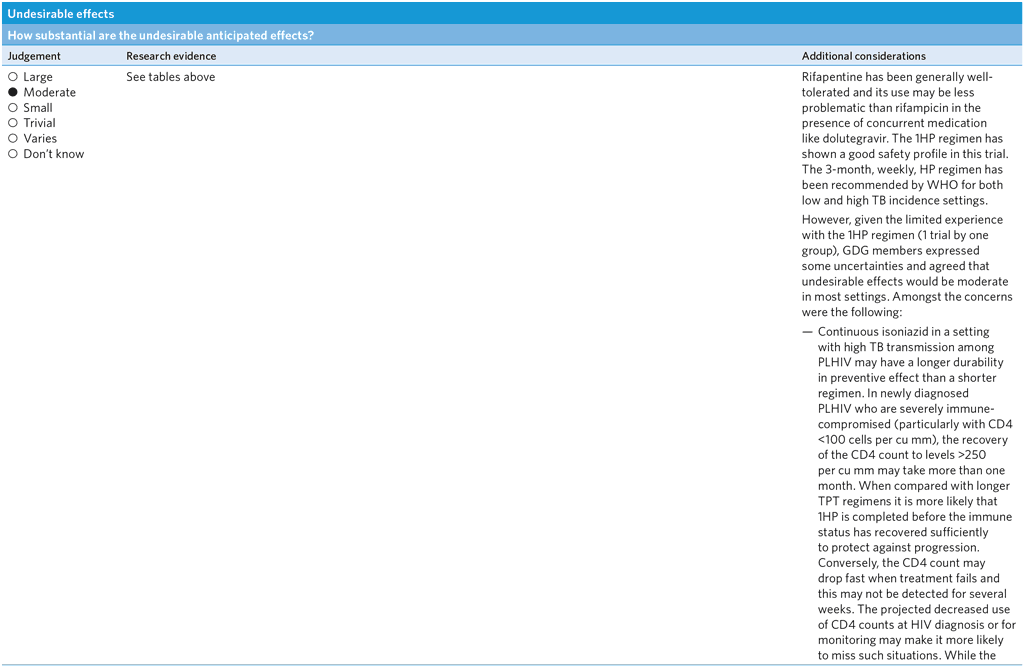Select the Trivial radio button
1024x667 pixels.
(x=13, y=123)
